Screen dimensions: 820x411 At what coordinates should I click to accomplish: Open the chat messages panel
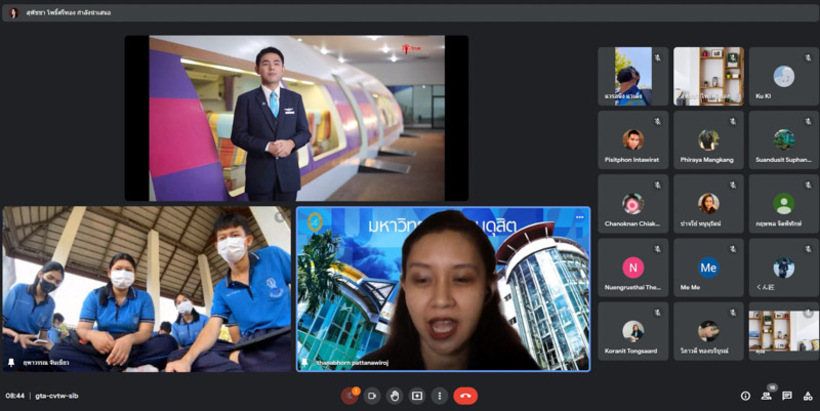tap(787, 396)
